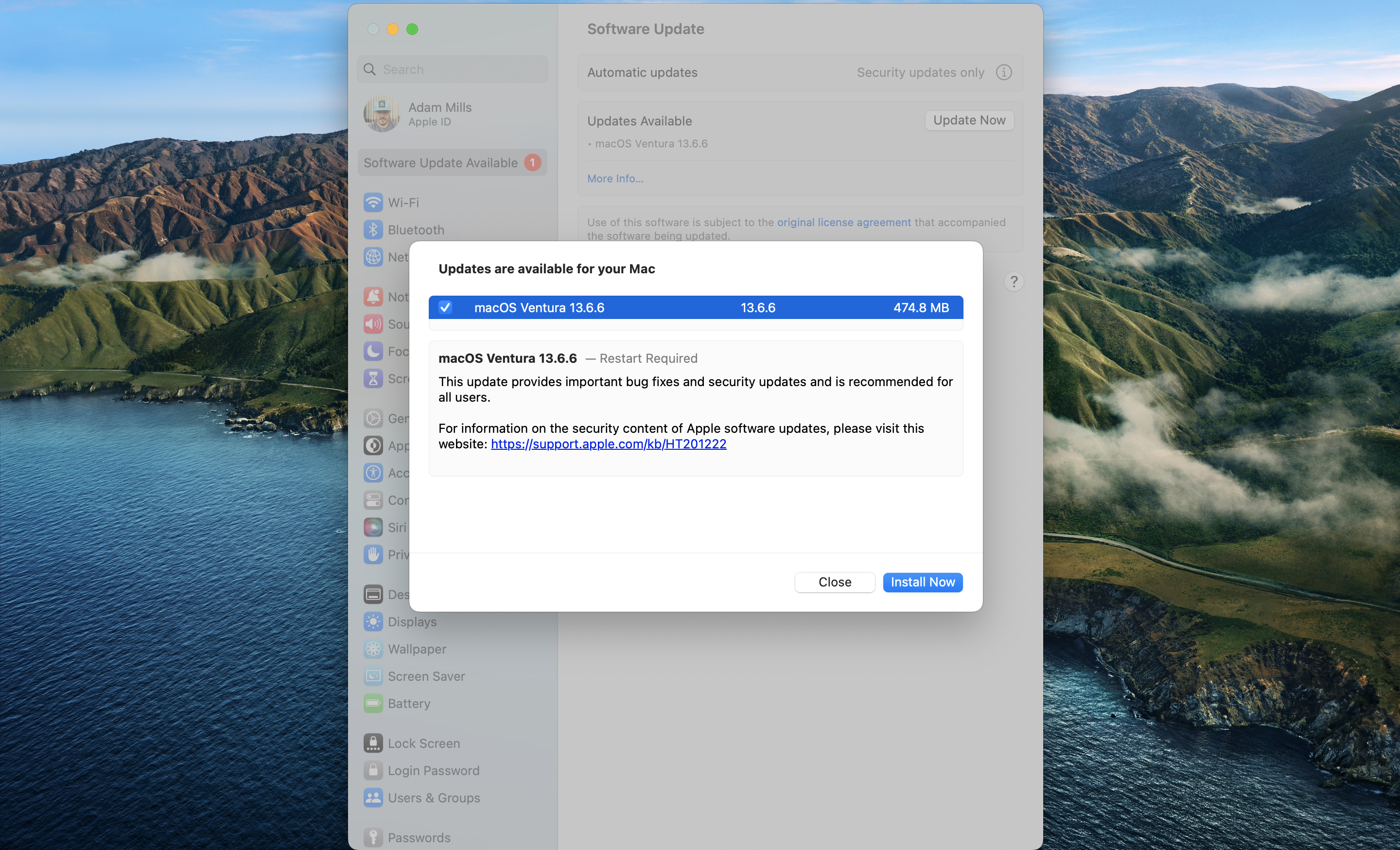Open the support.apple.com HT201222 link
The width and height of the screenshot is (1400, 850).
pos(609,444)
